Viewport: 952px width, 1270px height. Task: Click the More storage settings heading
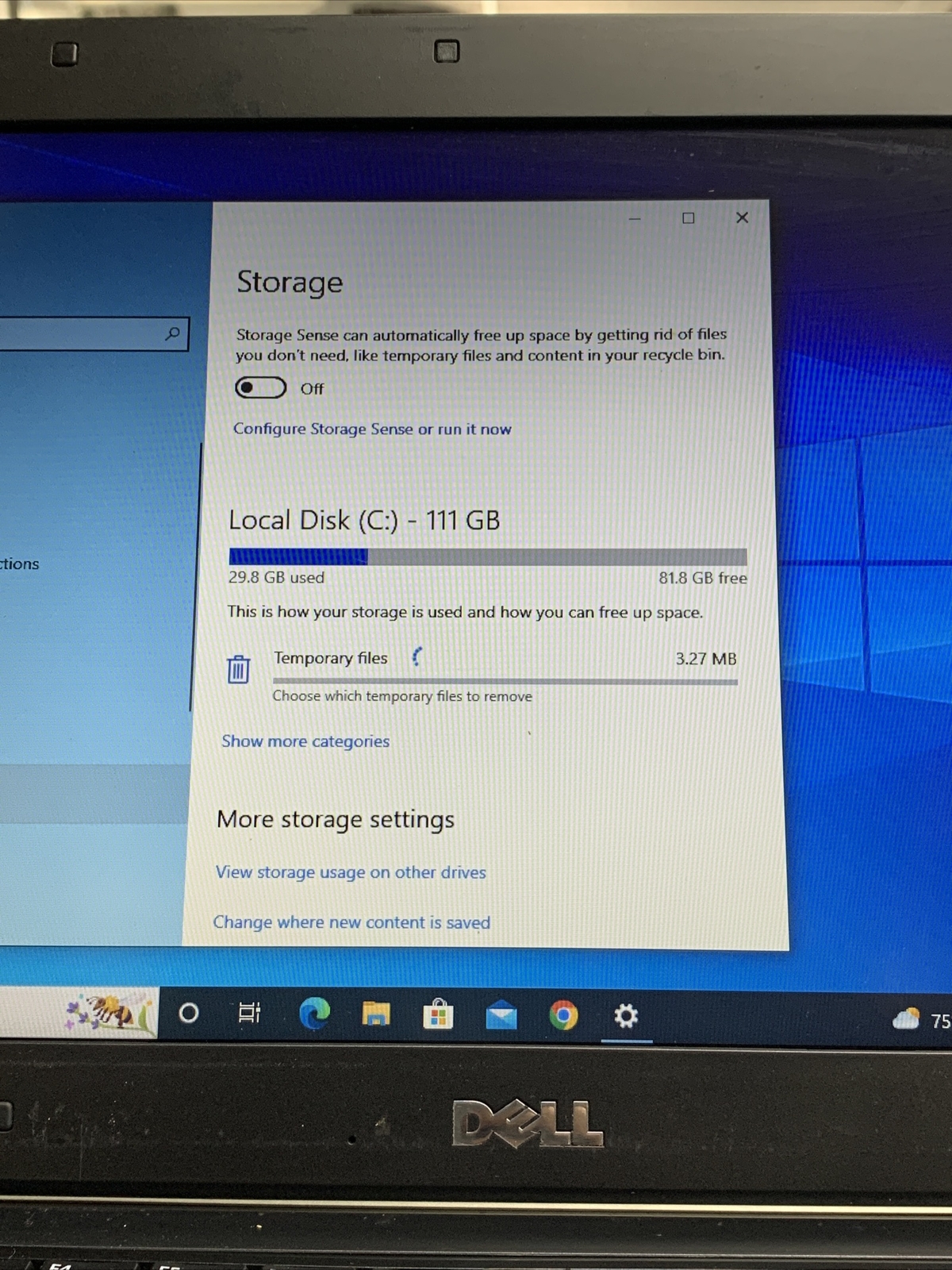[x=336, y=819]
